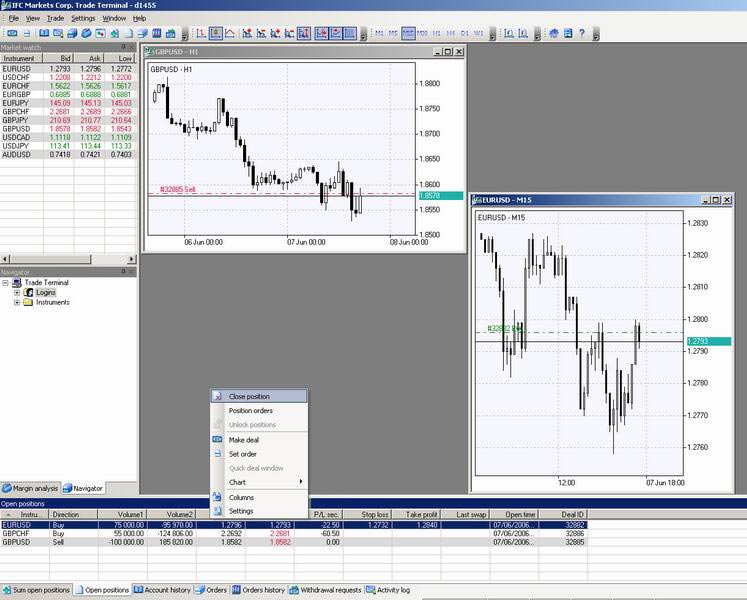Toggle the M15 timeframe button
Screen dimensions: 747x600
tap(409, 33)
